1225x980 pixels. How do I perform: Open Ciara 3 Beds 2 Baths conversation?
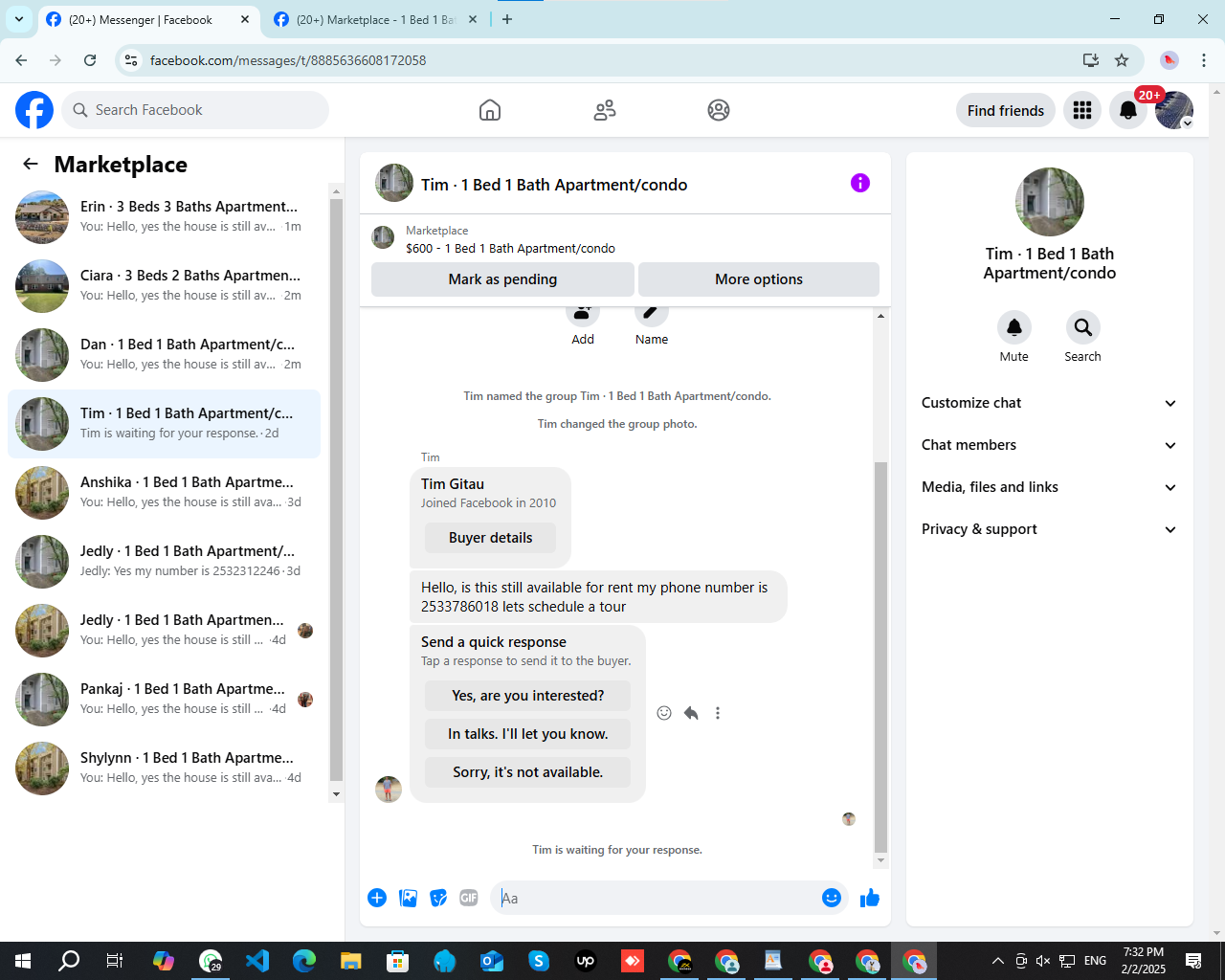click(165, 286)
